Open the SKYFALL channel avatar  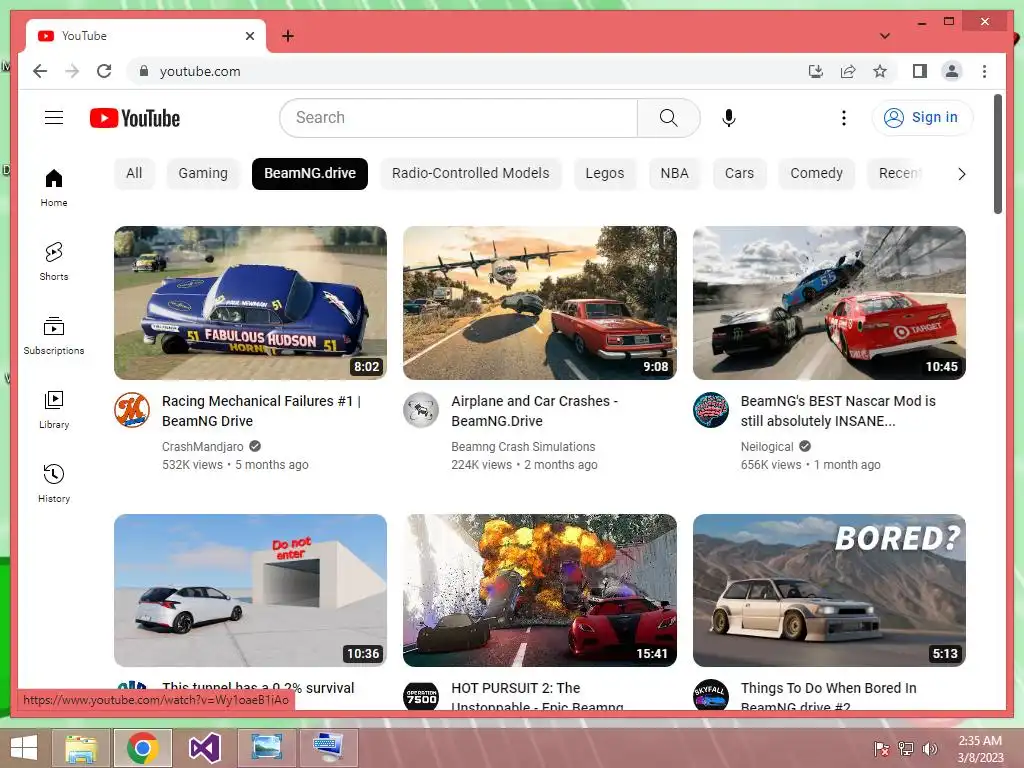(x=711, y=694)
